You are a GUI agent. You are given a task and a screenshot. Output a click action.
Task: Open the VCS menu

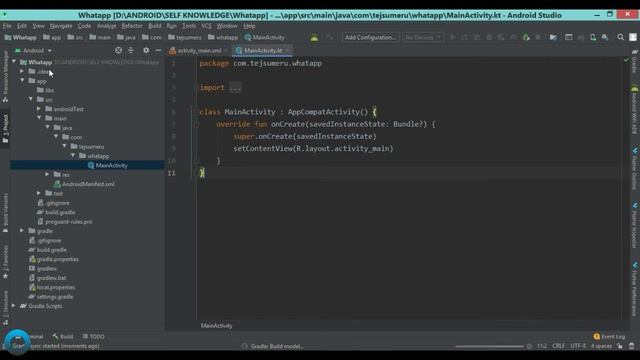[206, 26]
